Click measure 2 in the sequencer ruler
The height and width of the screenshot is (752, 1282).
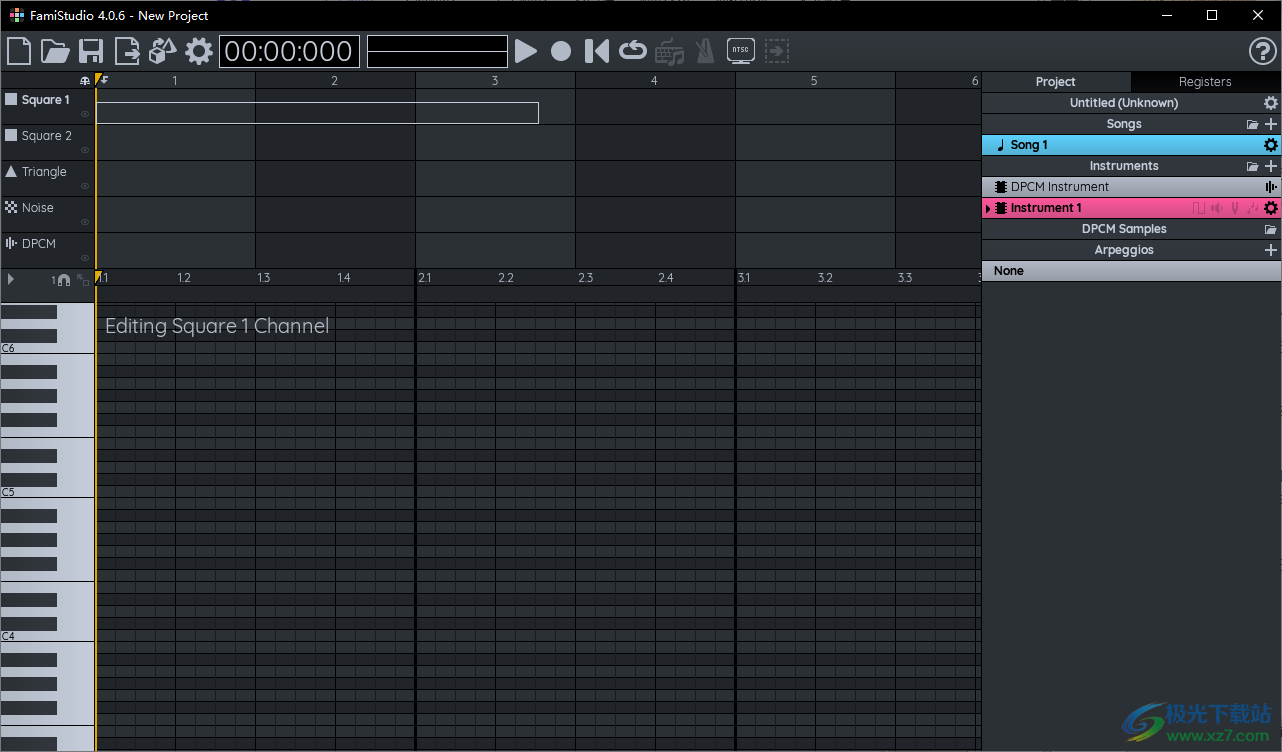(x=335, y=81)
